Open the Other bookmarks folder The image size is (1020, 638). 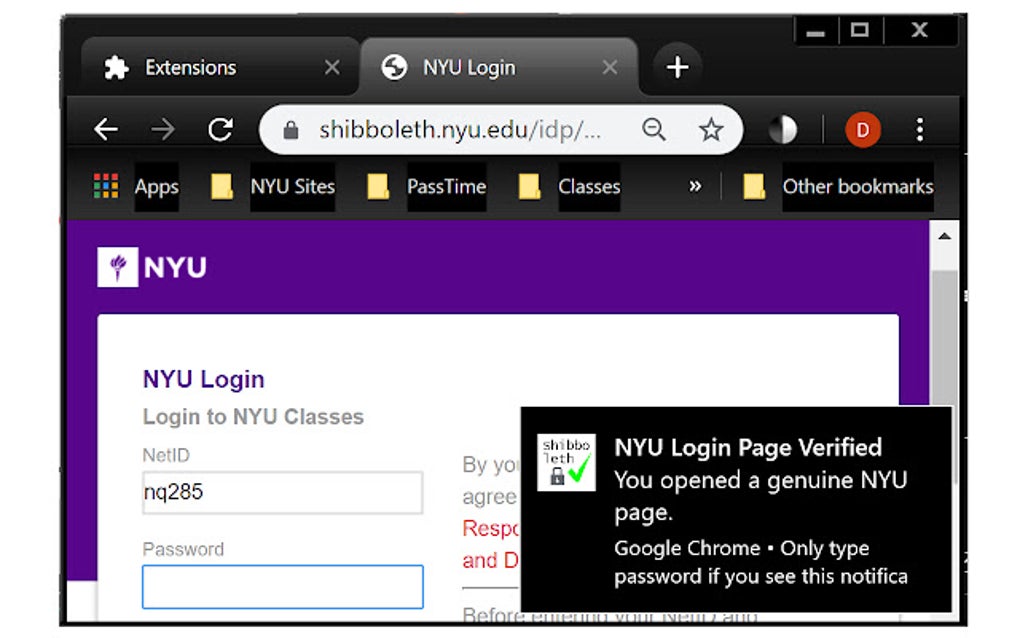838,187
